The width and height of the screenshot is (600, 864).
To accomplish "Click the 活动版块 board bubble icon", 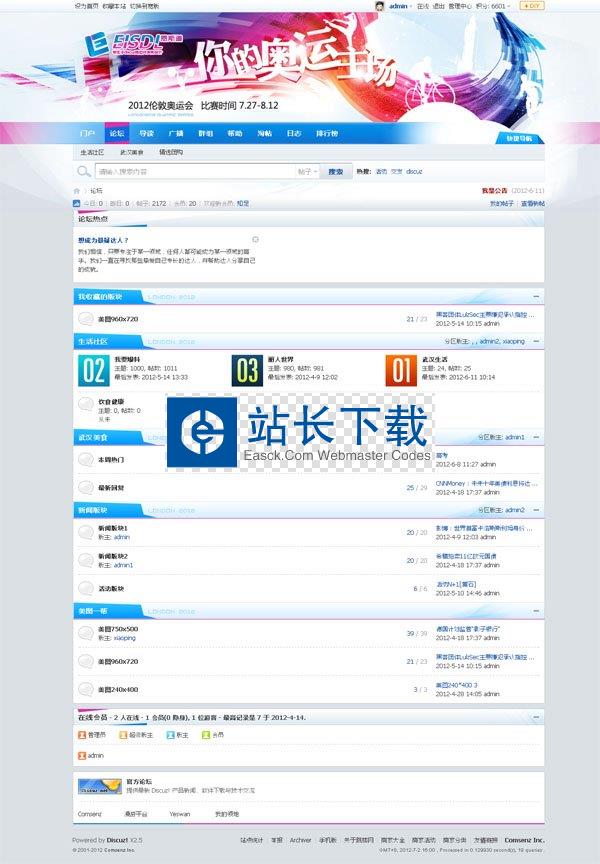I will tap(85, 588).
